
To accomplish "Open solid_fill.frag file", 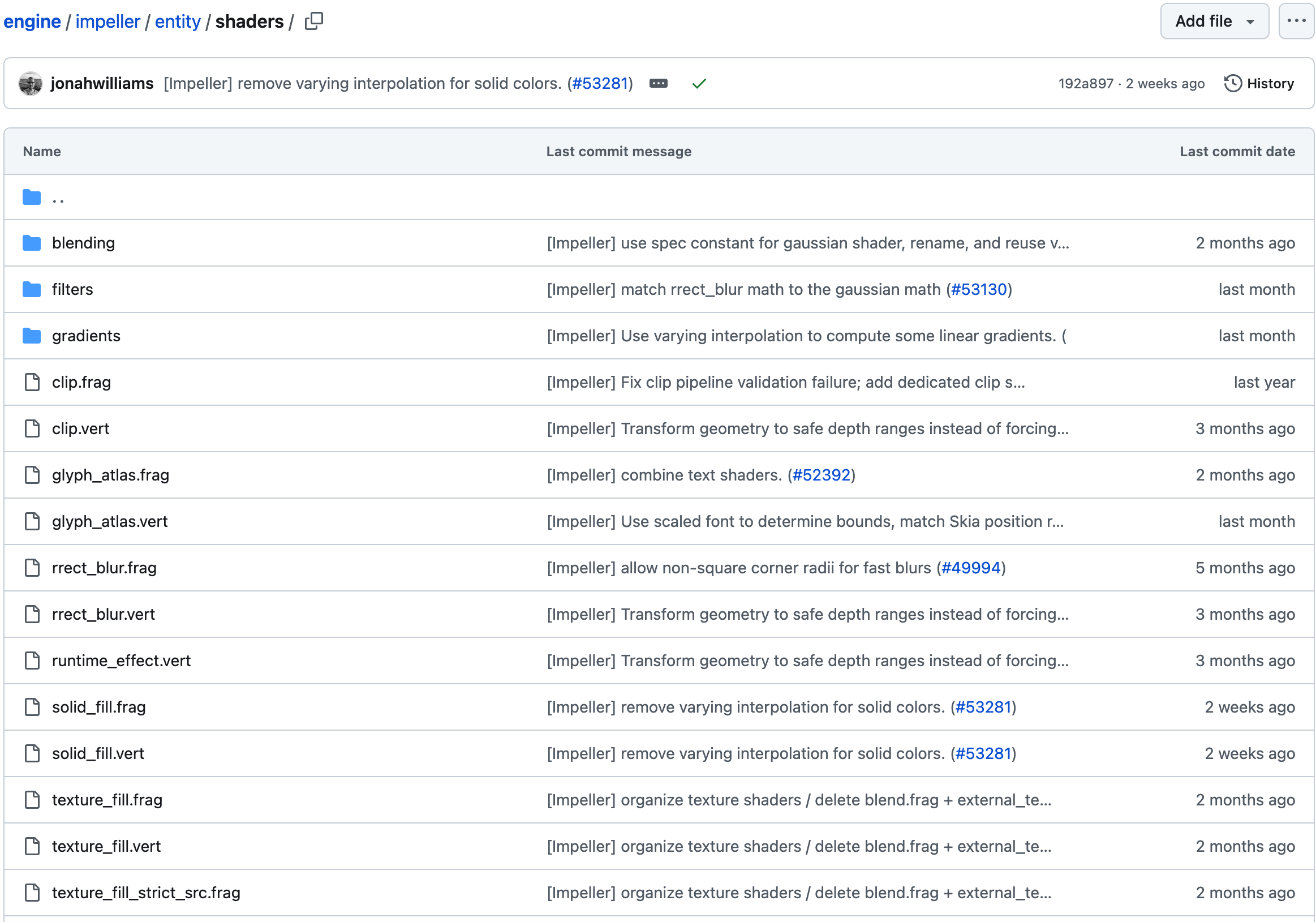I will [98, 707].
